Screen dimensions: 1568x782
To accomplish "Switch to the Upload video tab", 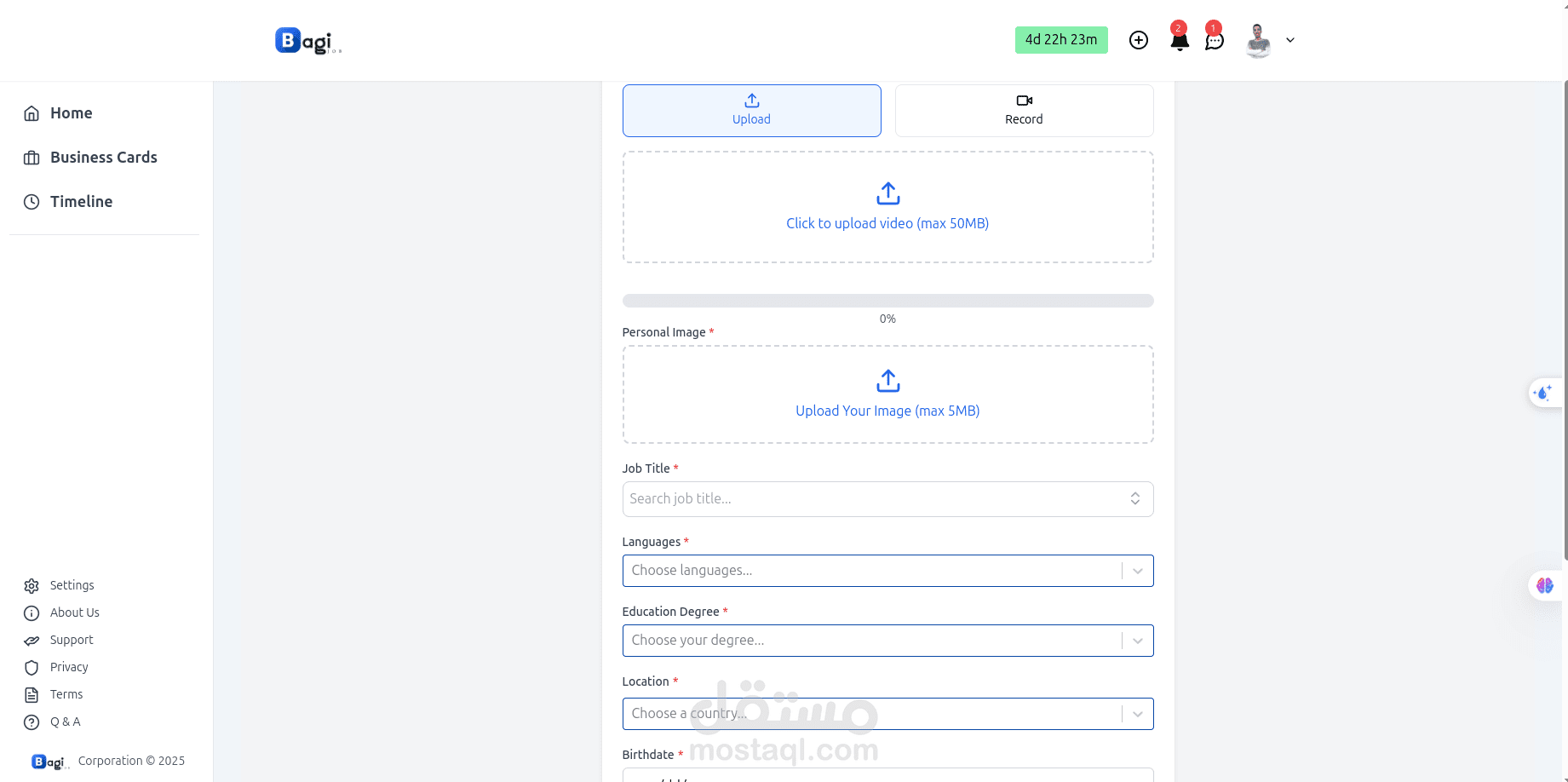I will (x=751, y=111).
